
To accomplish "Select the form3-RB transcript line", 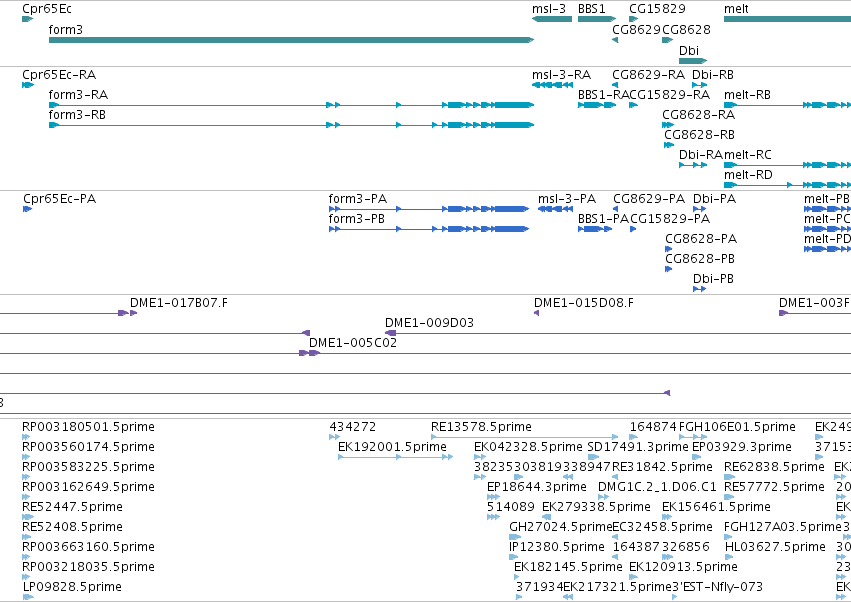I will [291, 125].
